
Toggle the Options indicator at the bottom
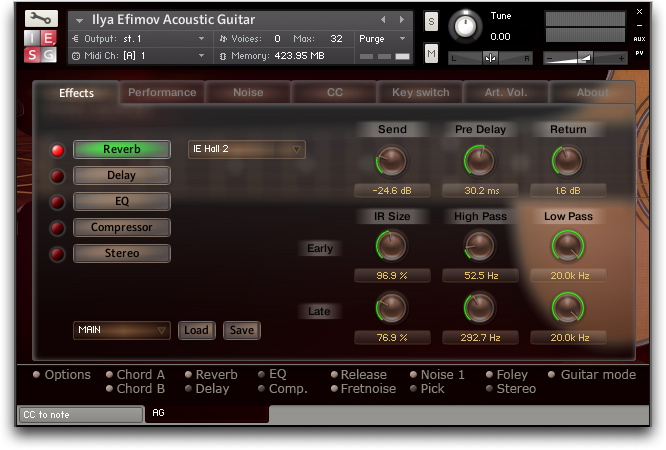(37, 374)
